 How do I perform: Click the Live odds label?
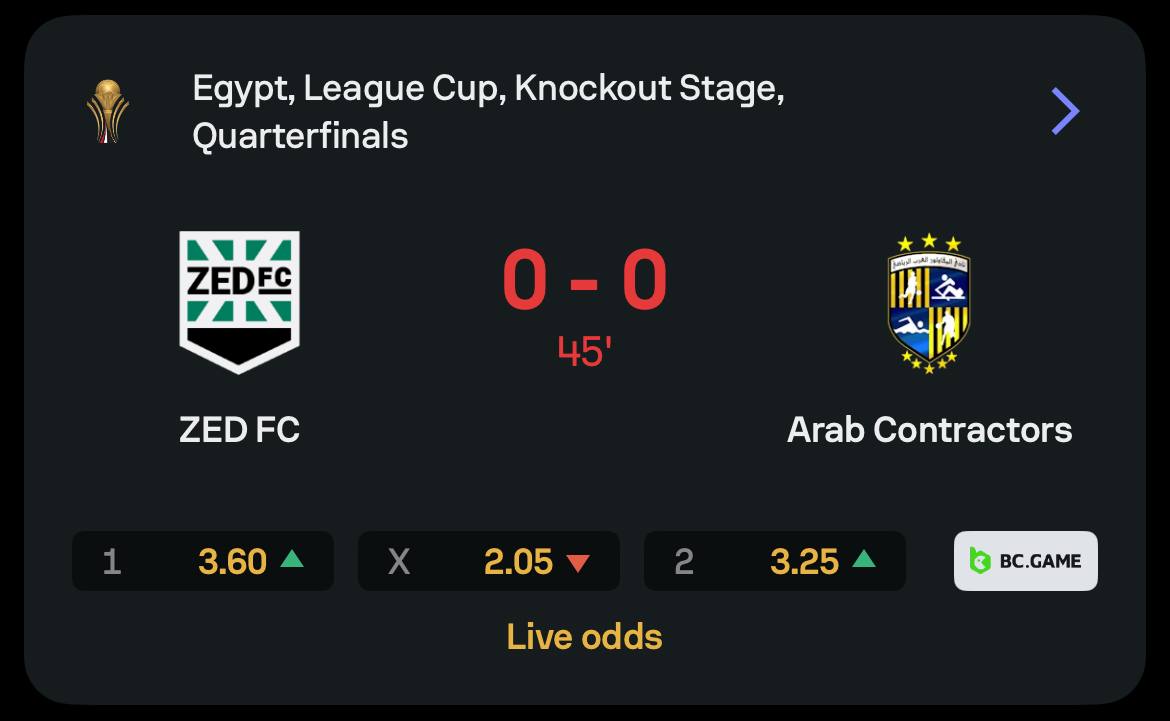[584, 637]
